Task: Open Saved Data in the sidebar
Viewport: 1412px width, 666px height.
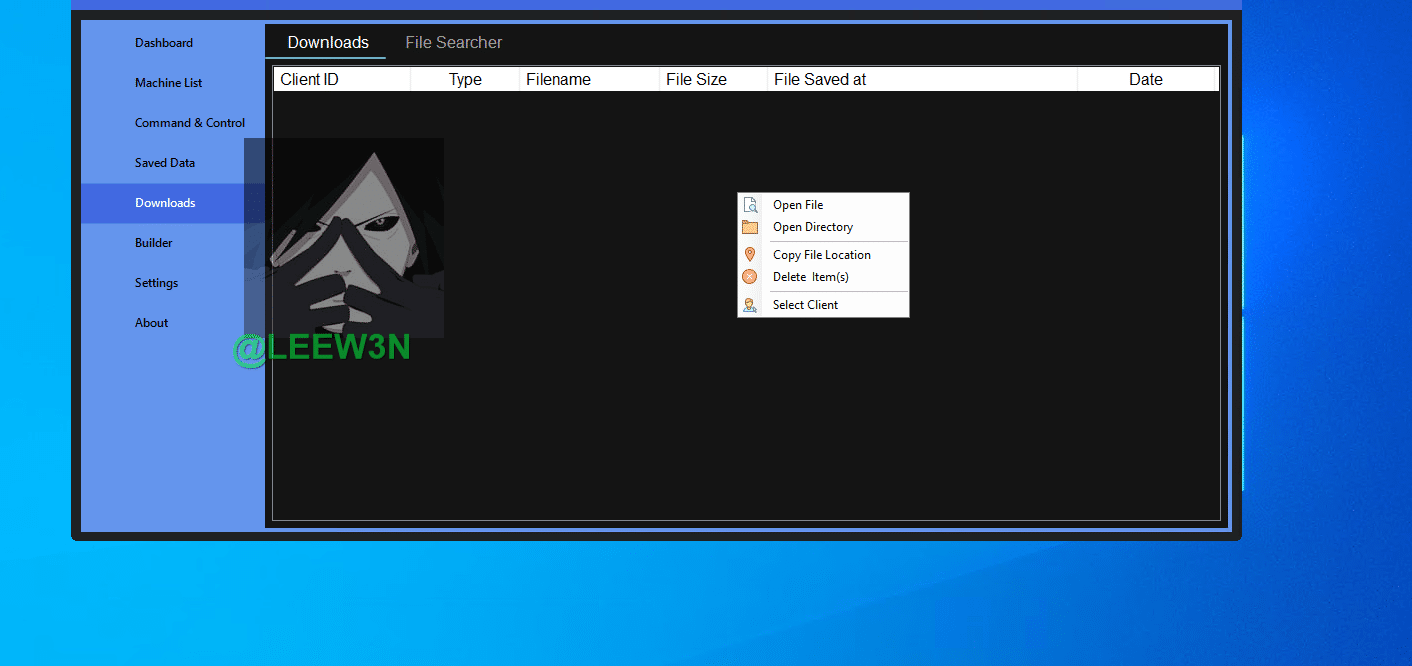Action: click(x=165, y=163)
